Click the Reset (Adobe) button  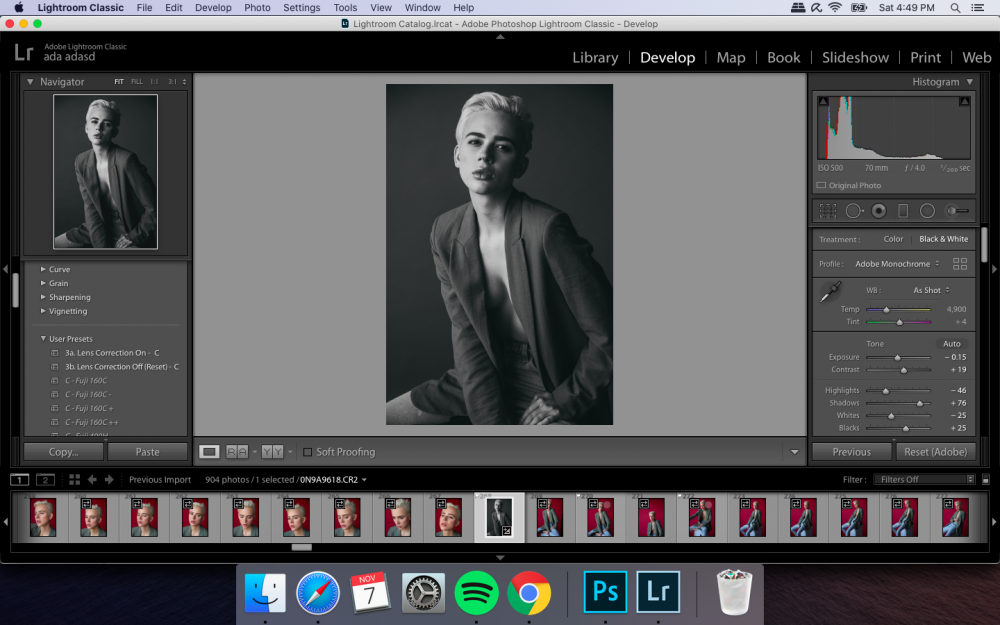click(x=936, y=452)
